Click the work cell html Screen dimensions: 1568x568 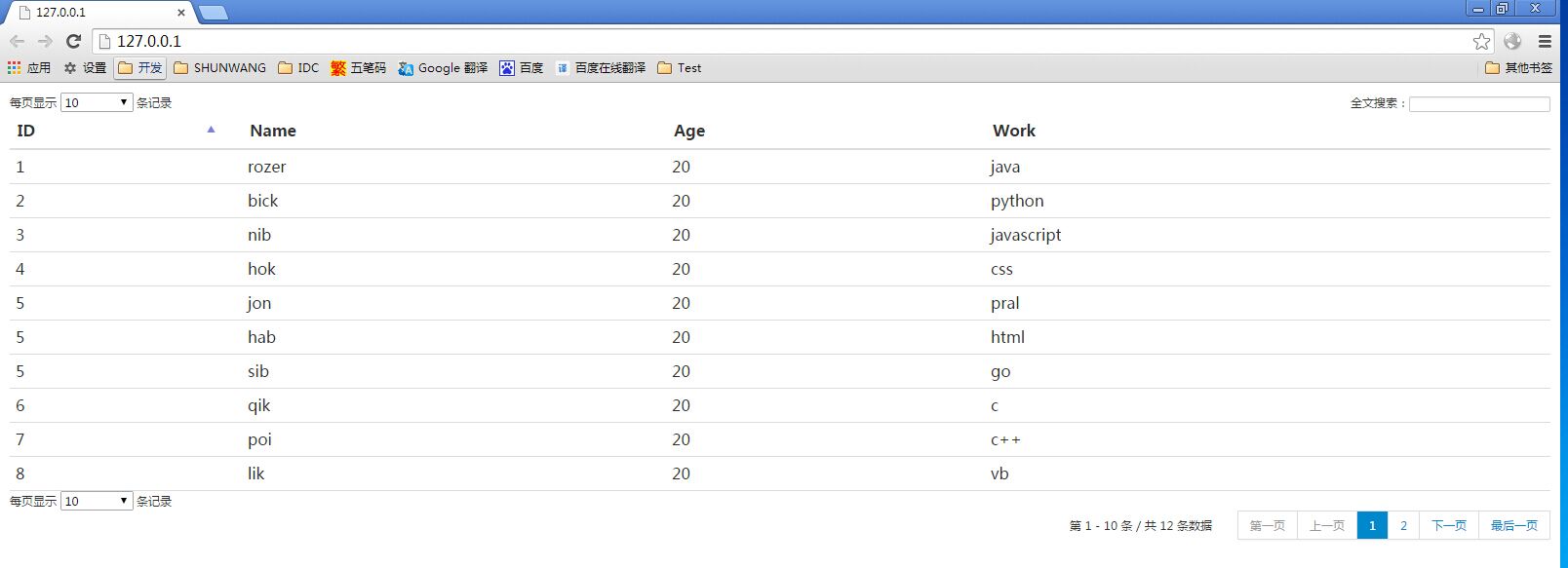1008,337
